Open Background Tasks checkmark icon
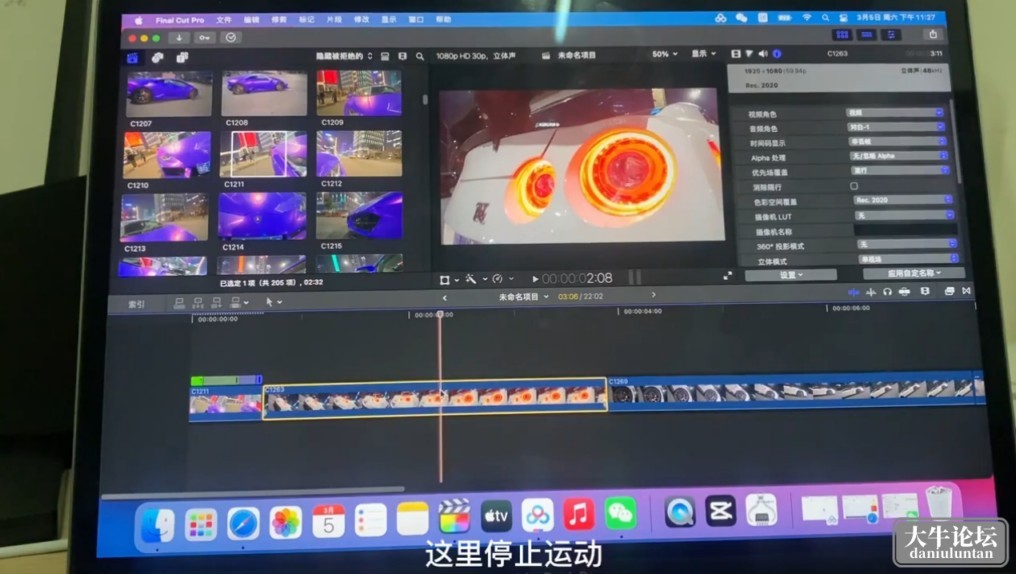Viewport: 1016px width, 574px height. (x=231, y=38)
